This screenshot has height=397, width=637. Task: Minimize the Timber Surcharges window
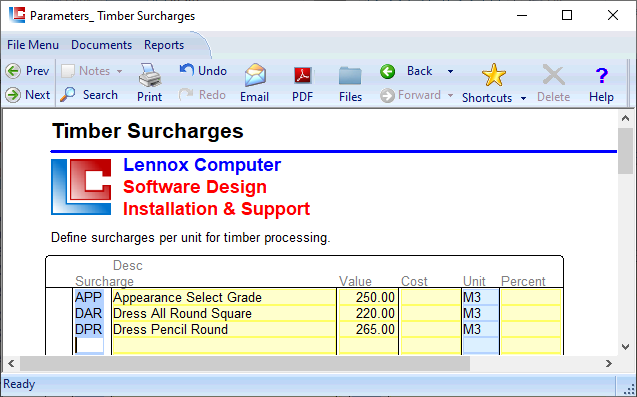pos(522,15)
